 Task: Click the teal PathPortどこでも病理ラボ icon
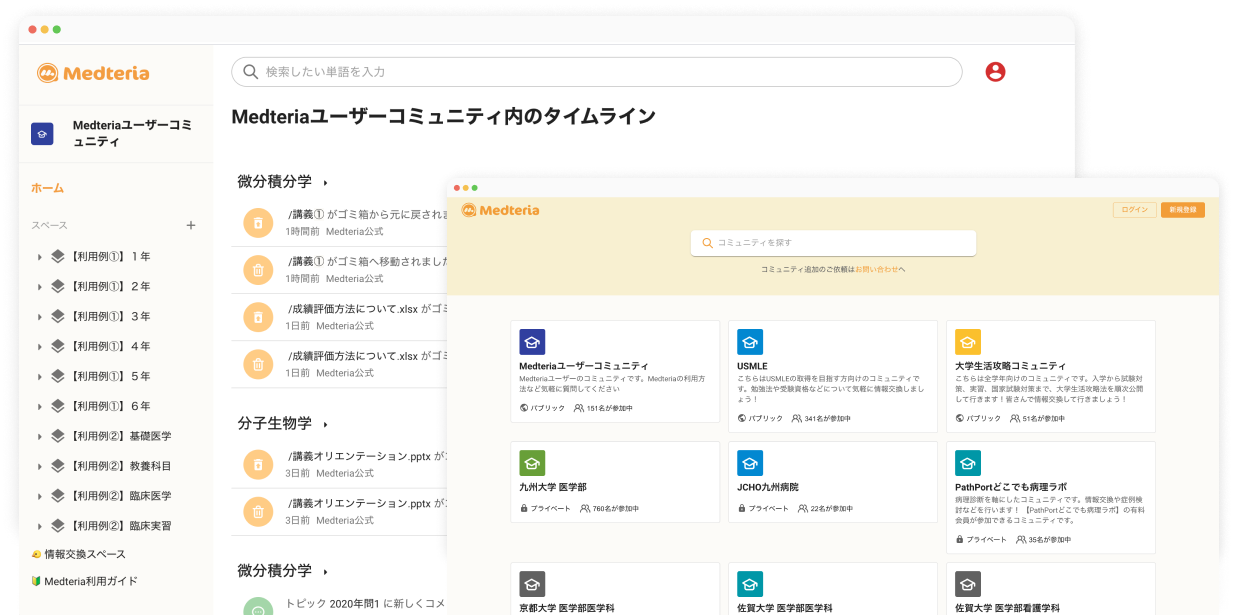(x=968, y=463)
